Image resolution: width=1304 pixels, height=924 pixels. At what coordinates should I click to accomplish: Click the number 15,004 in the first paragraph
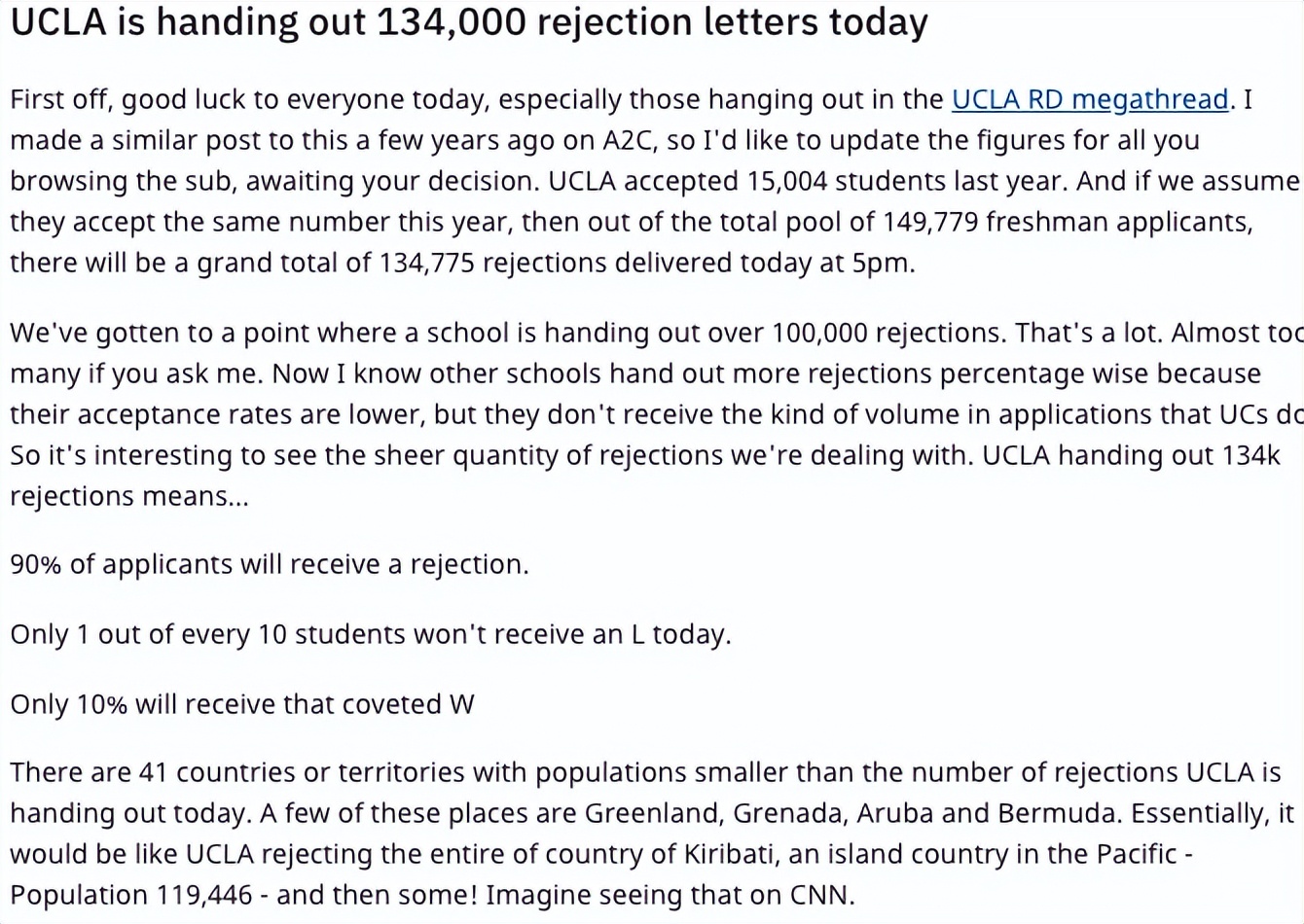pos(789,182)
